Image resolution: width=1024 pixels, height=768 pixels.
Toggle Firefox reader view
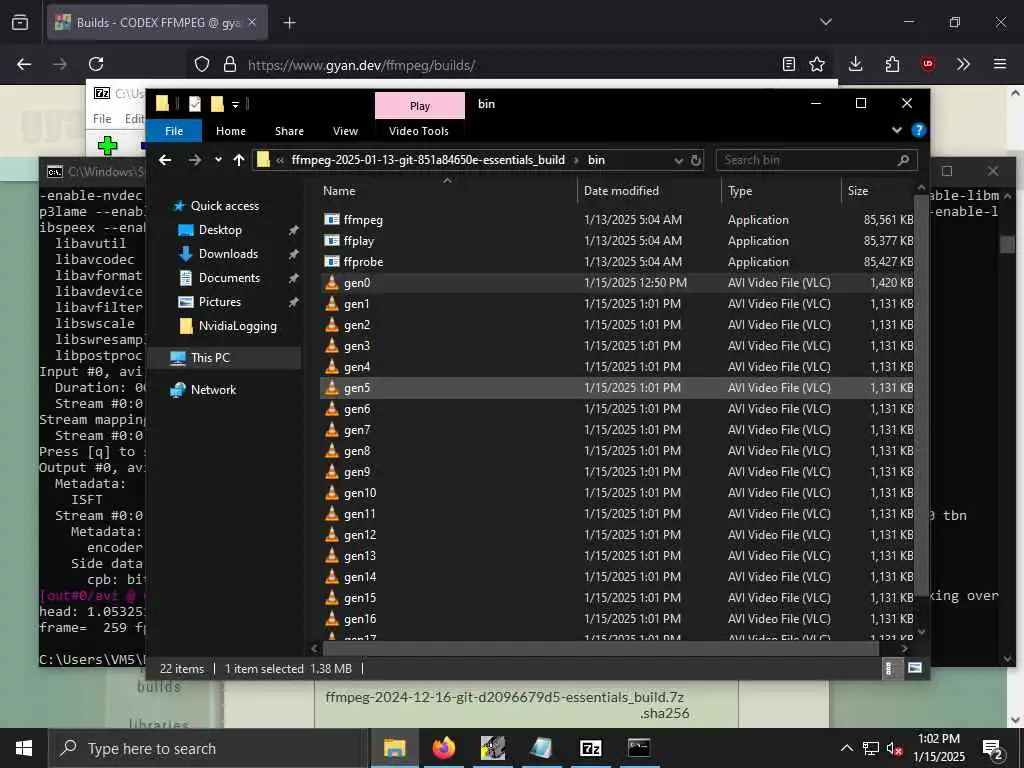pyautogui.click(x=789, y=64)
